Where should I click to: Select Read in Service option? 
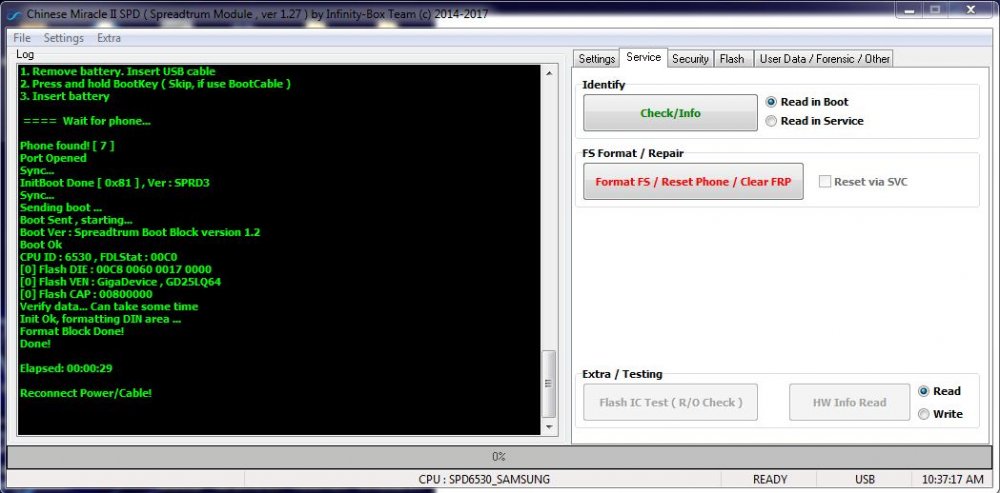click(x=814, y=121)
